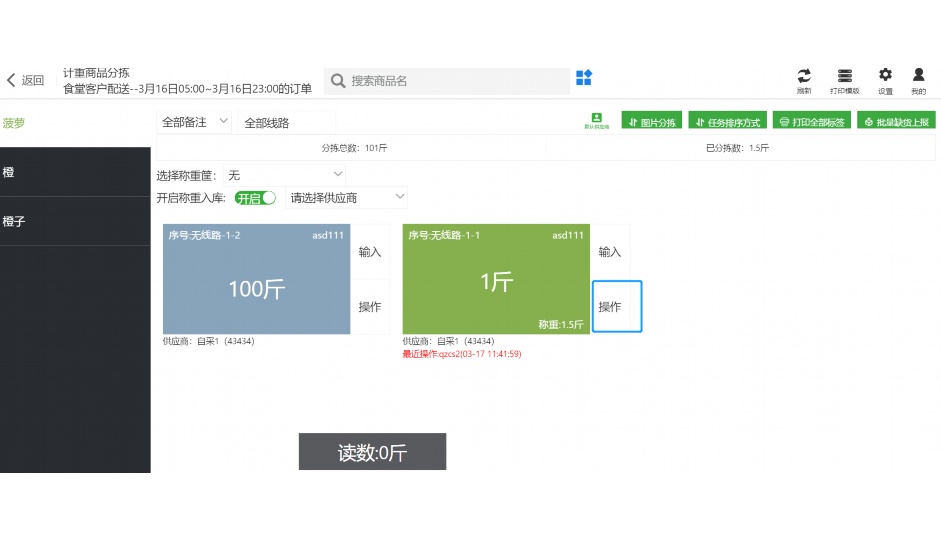
Task: Click the 打印全部标签 button
Action: coord(810,122)
